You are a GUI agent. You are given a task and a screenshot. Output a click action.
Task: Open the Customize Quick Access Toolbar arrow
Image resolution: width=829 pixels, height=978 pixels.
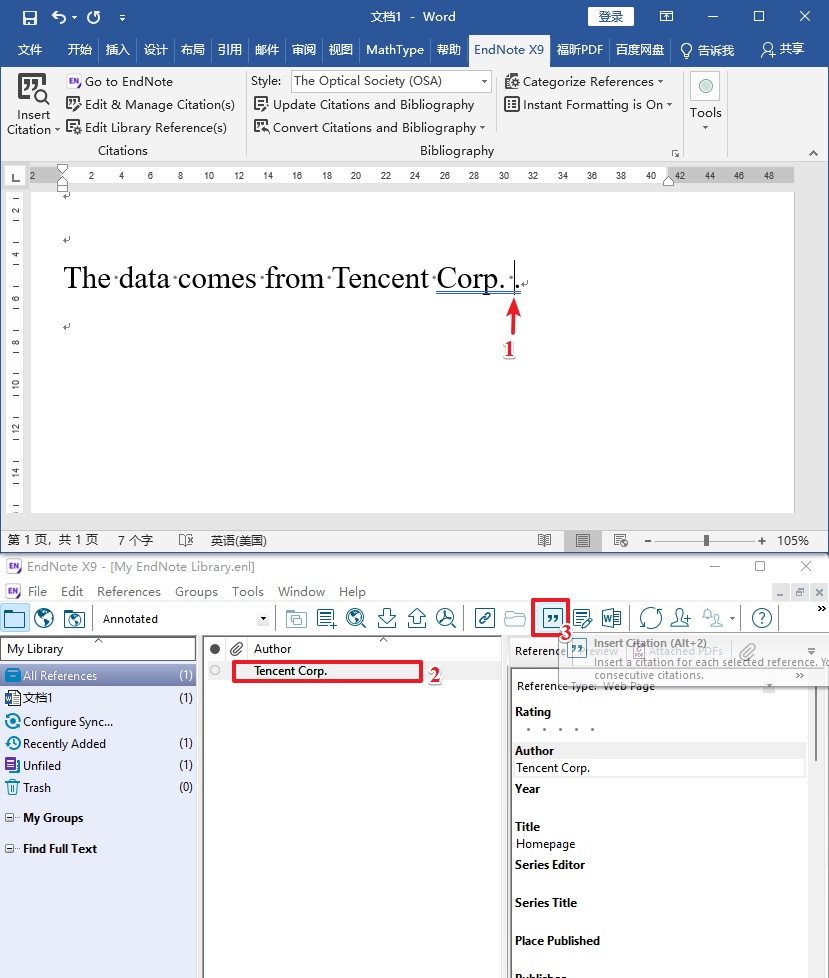pyautogui.click(x=122, y=18)
